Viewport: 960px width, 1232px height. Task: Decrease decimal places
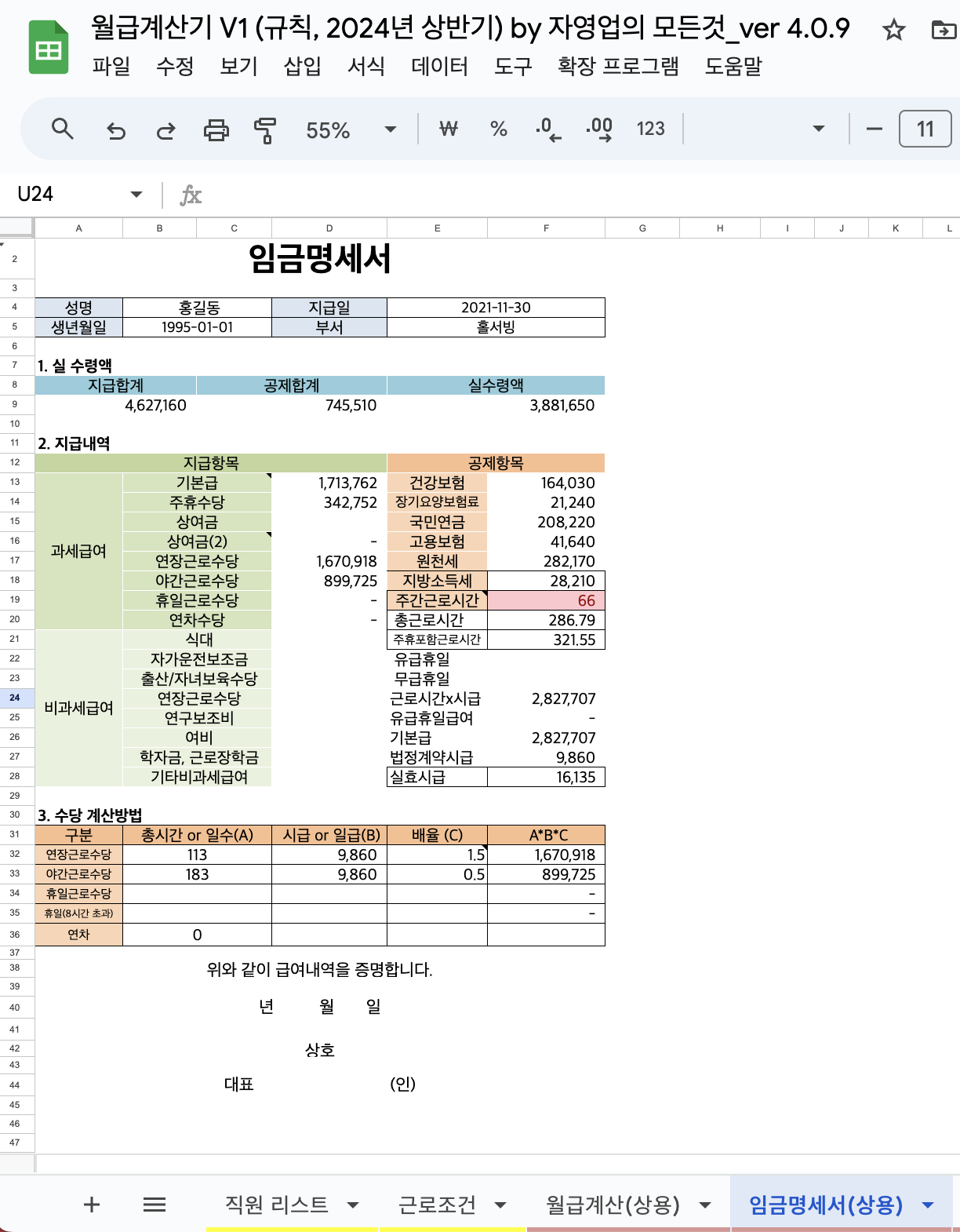[548, 129]
